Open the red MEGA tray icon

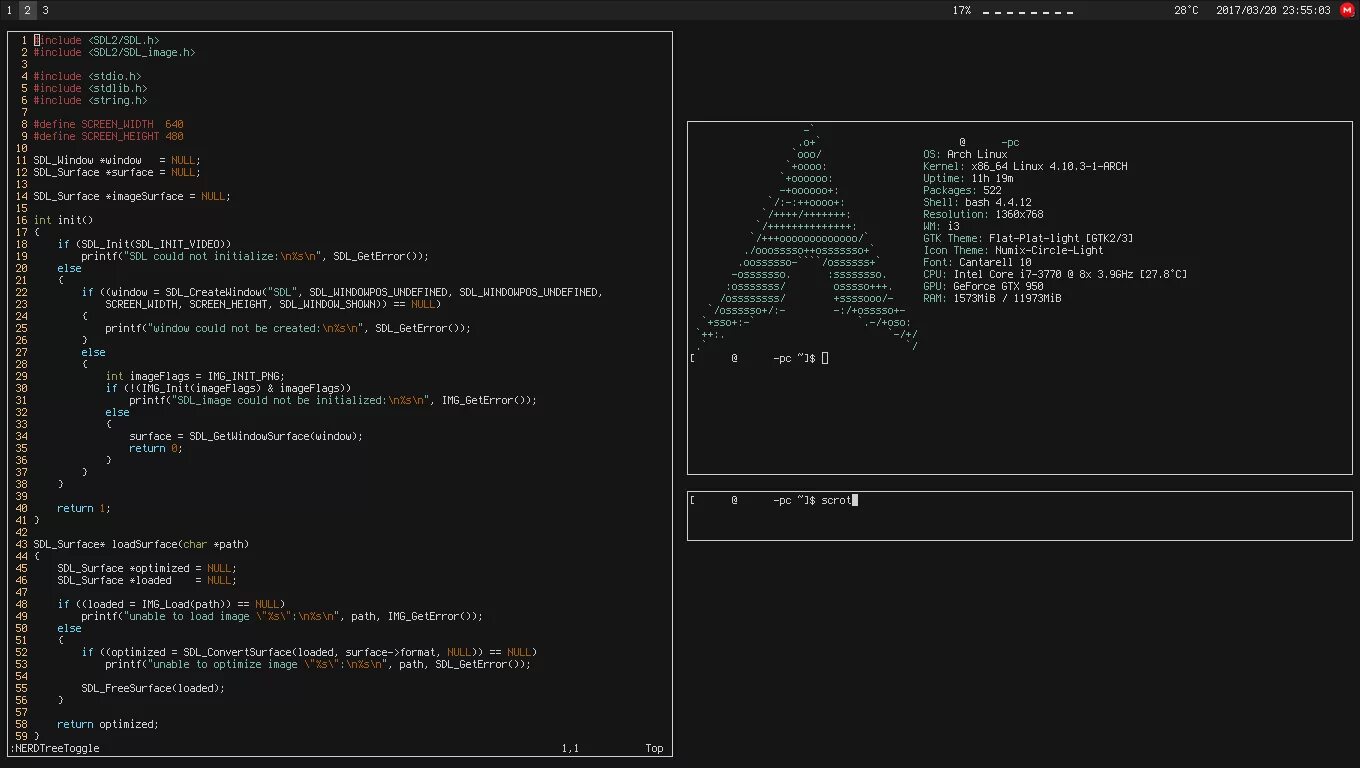coord(1347,10)
